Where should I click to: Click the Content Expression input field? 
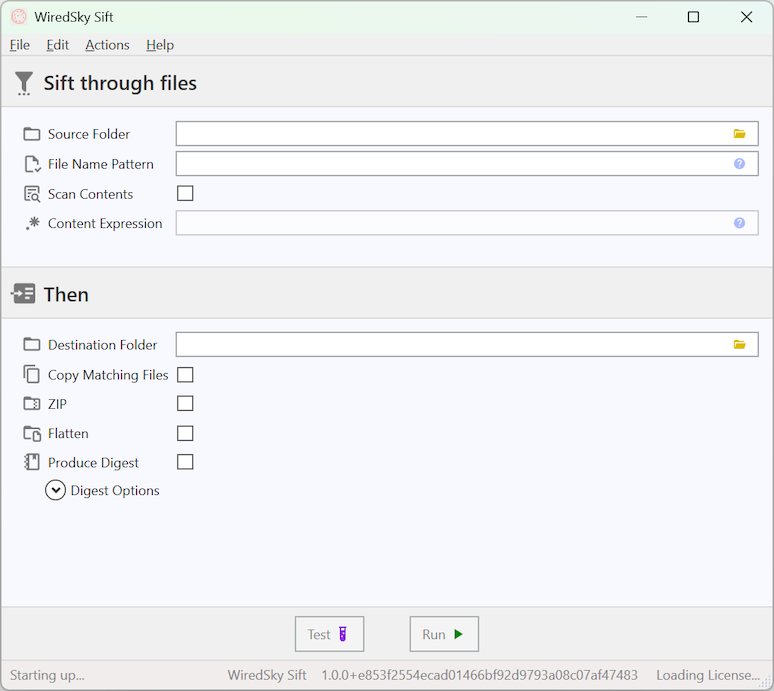point(467,223)
